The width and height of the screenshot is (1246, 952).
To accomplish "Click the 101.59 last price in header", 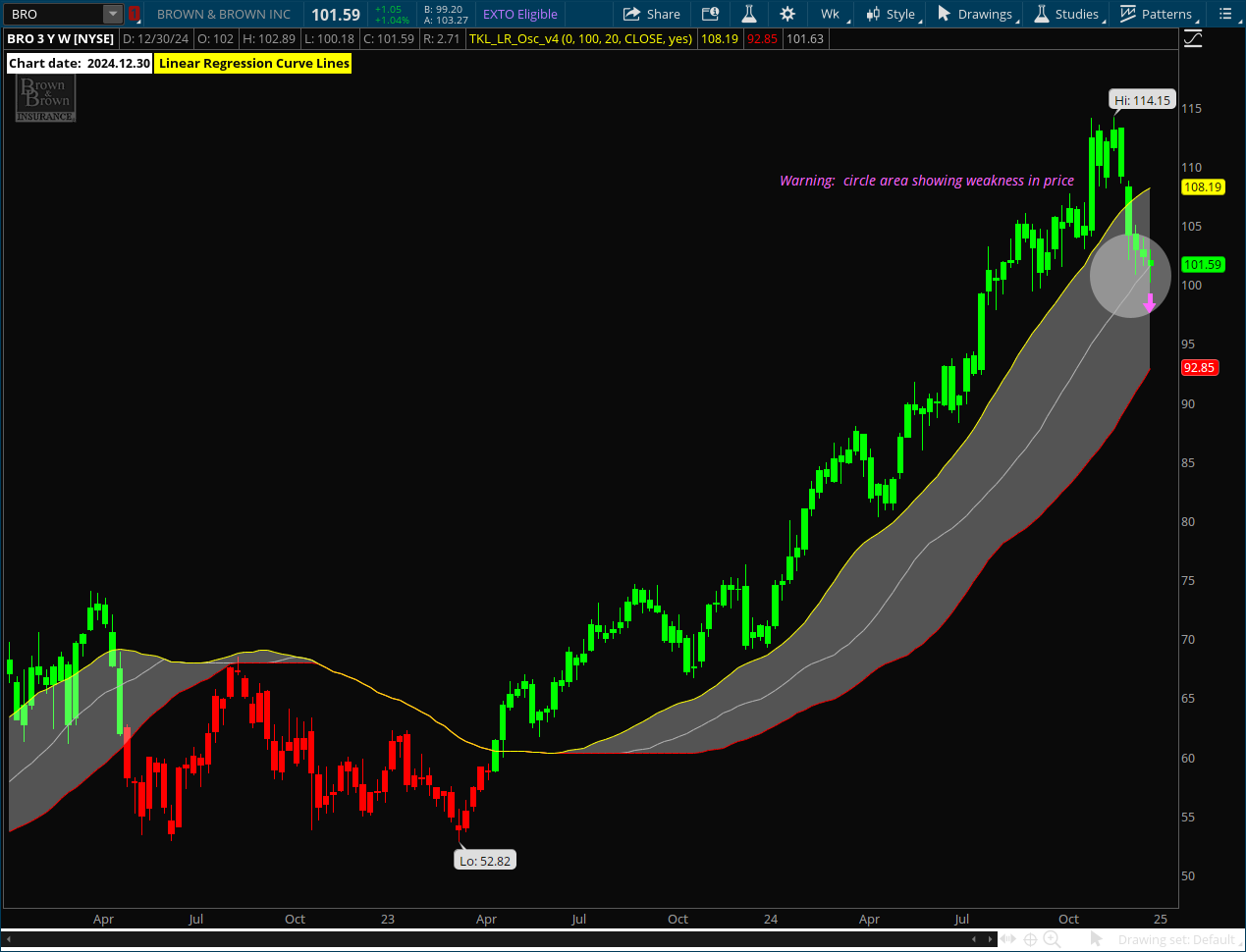I will [336, 15].
